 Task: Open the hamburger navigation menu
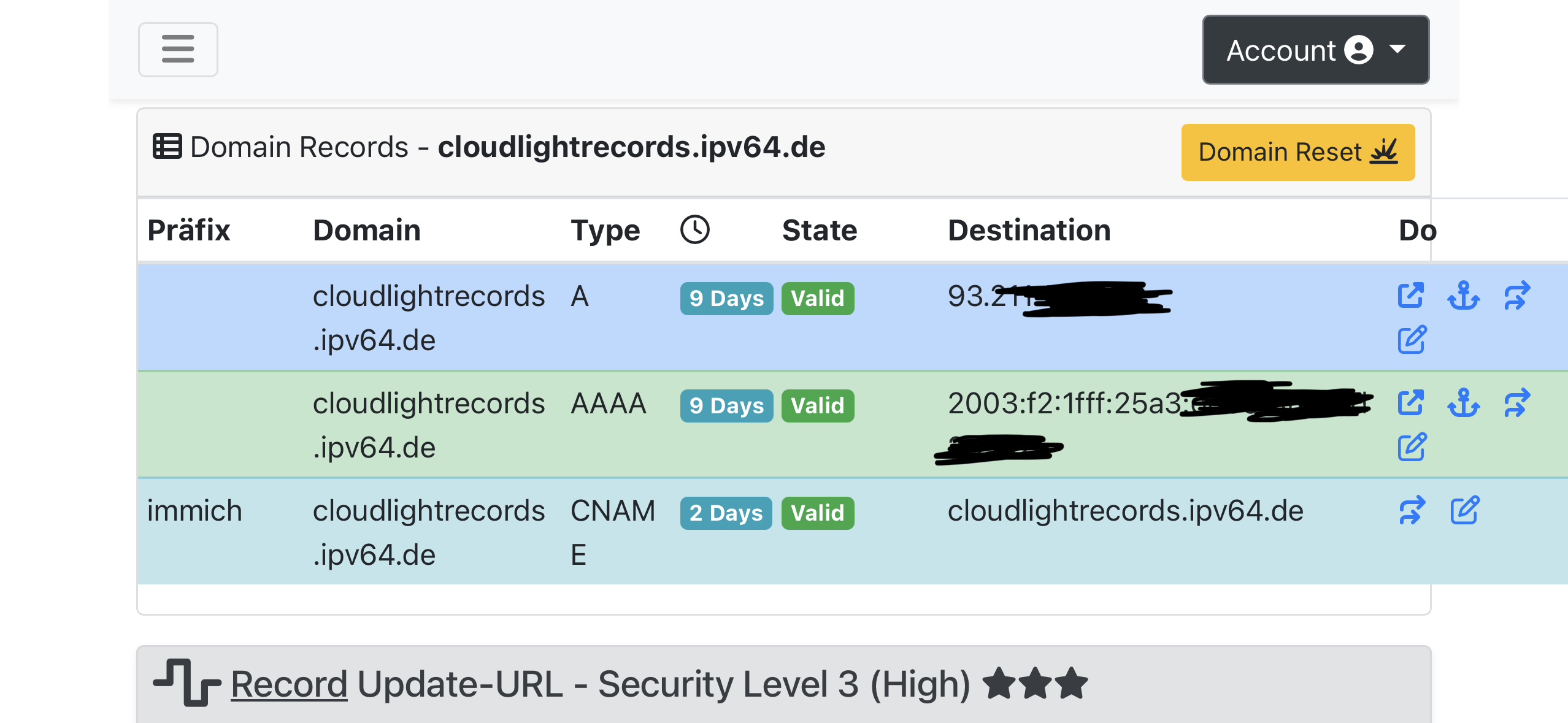point(178,50)
